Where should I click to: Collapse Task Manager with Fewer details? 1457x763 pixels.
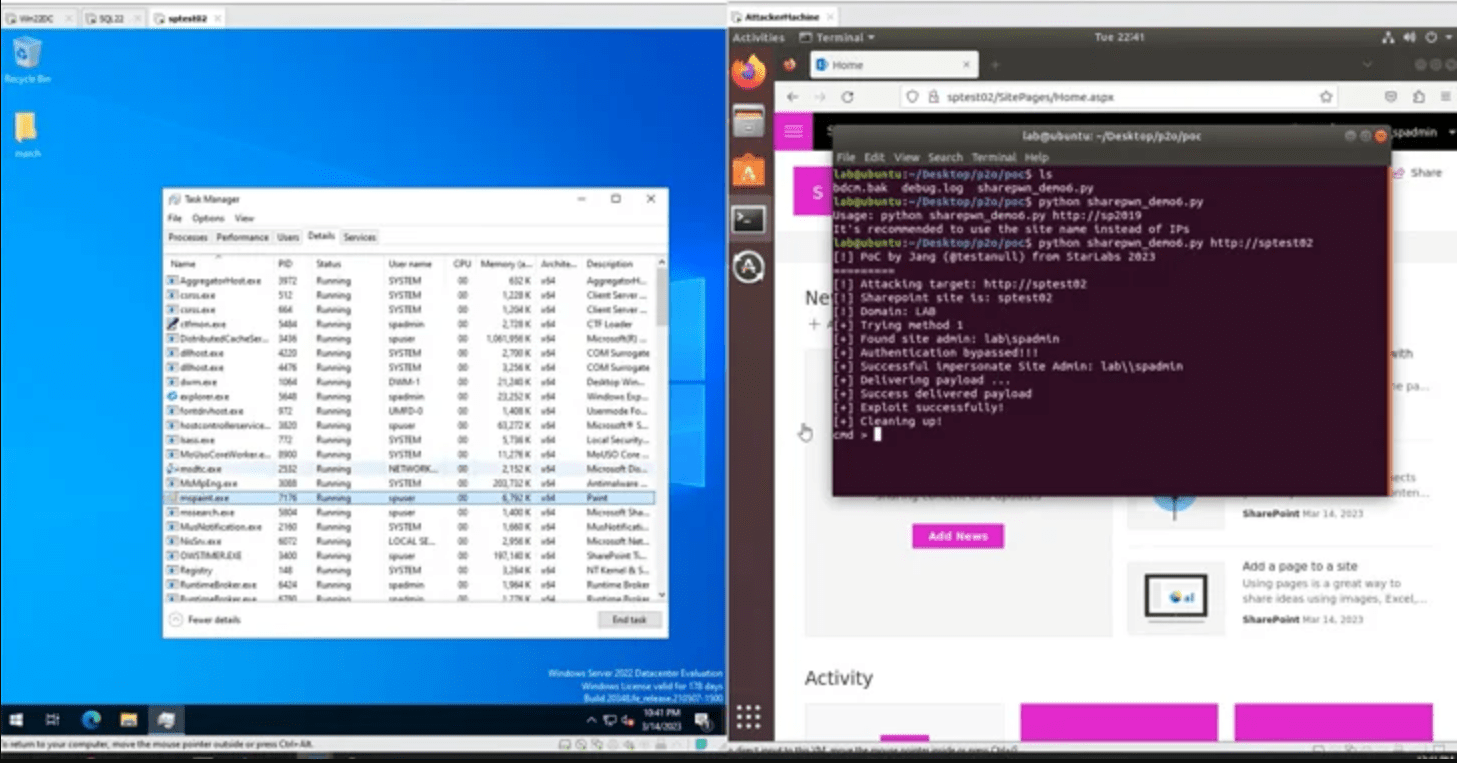(204, 620)
